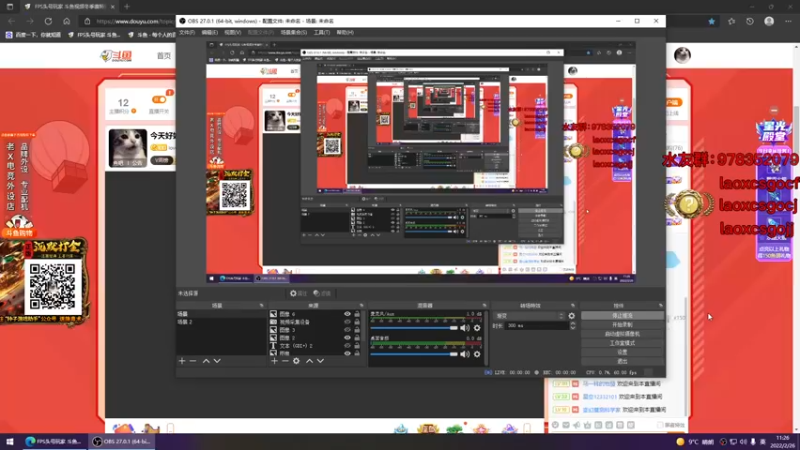Remove selected source with minus icon

285,361
